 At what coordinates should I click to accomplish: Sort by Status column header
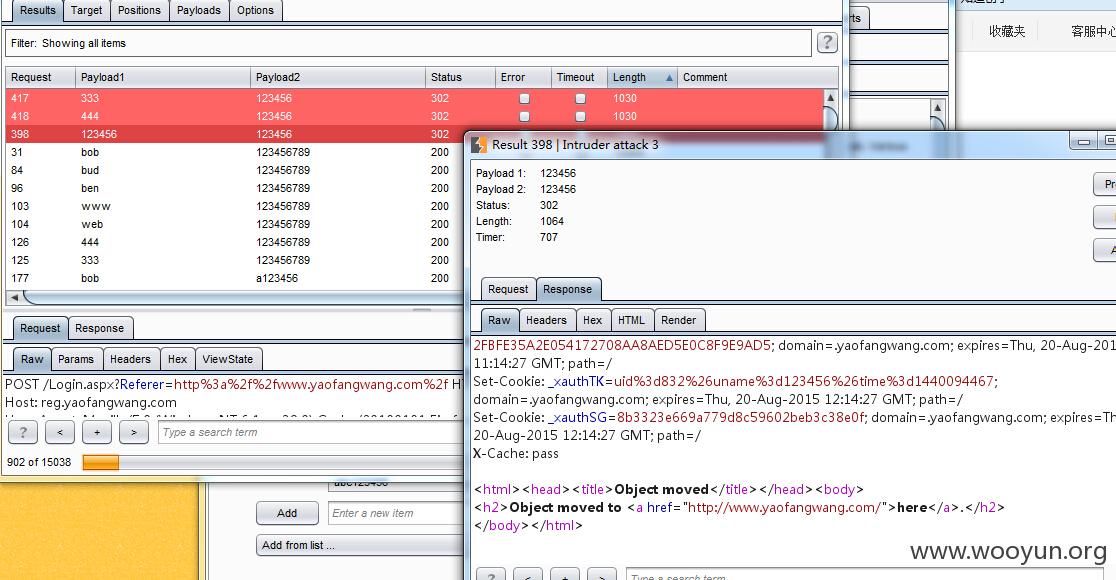coord(460,78)
